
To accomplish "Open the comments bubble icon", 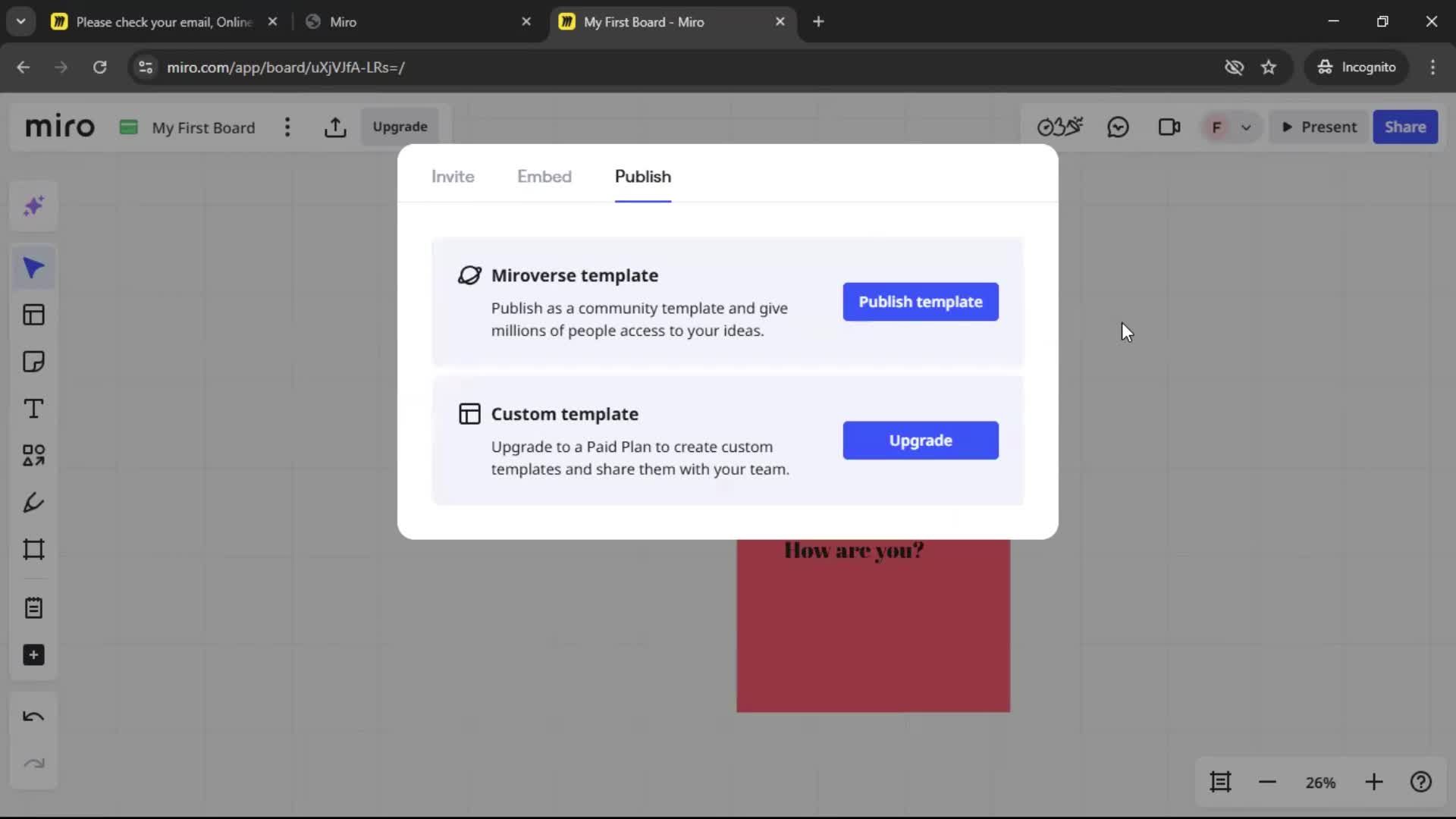I will pos(1118,127).
